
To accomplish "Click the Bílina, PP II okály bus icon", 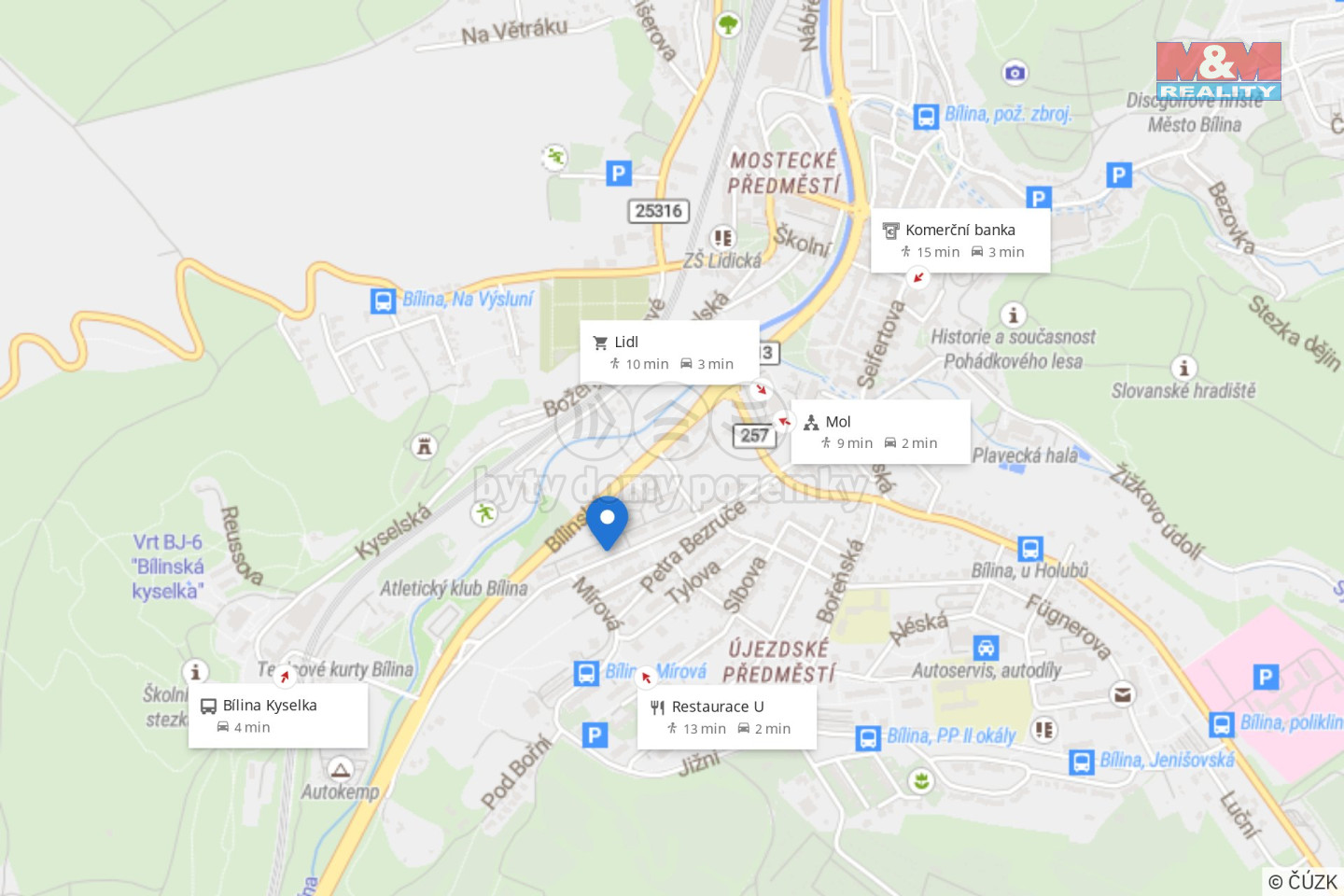I will click(868, 738).
